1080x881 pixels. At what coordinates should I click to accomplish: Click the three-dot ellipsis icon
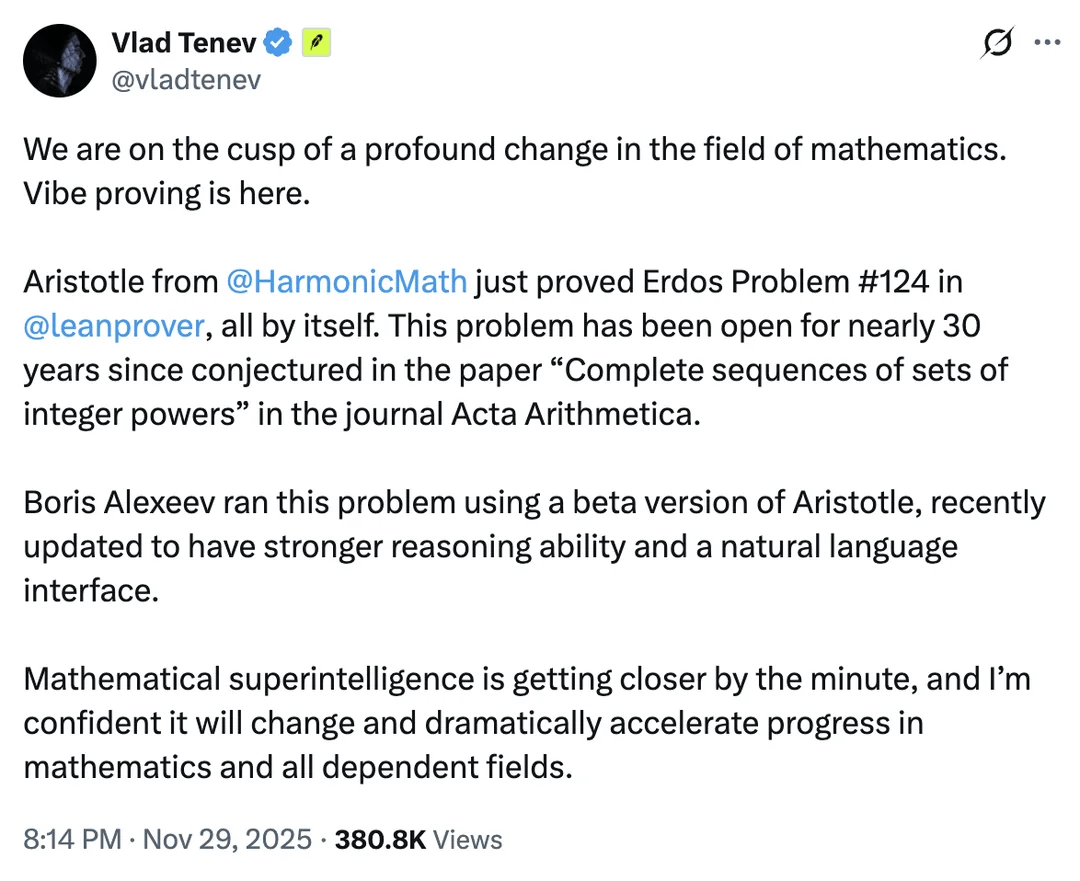click(x=1047, y=42)
